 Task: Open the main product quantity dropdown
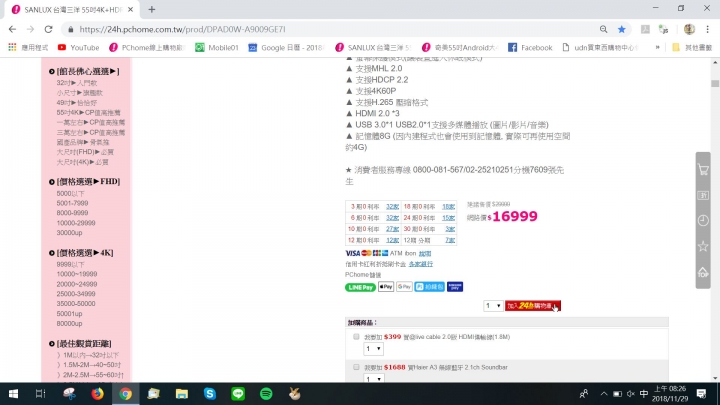tap(493, 306)
